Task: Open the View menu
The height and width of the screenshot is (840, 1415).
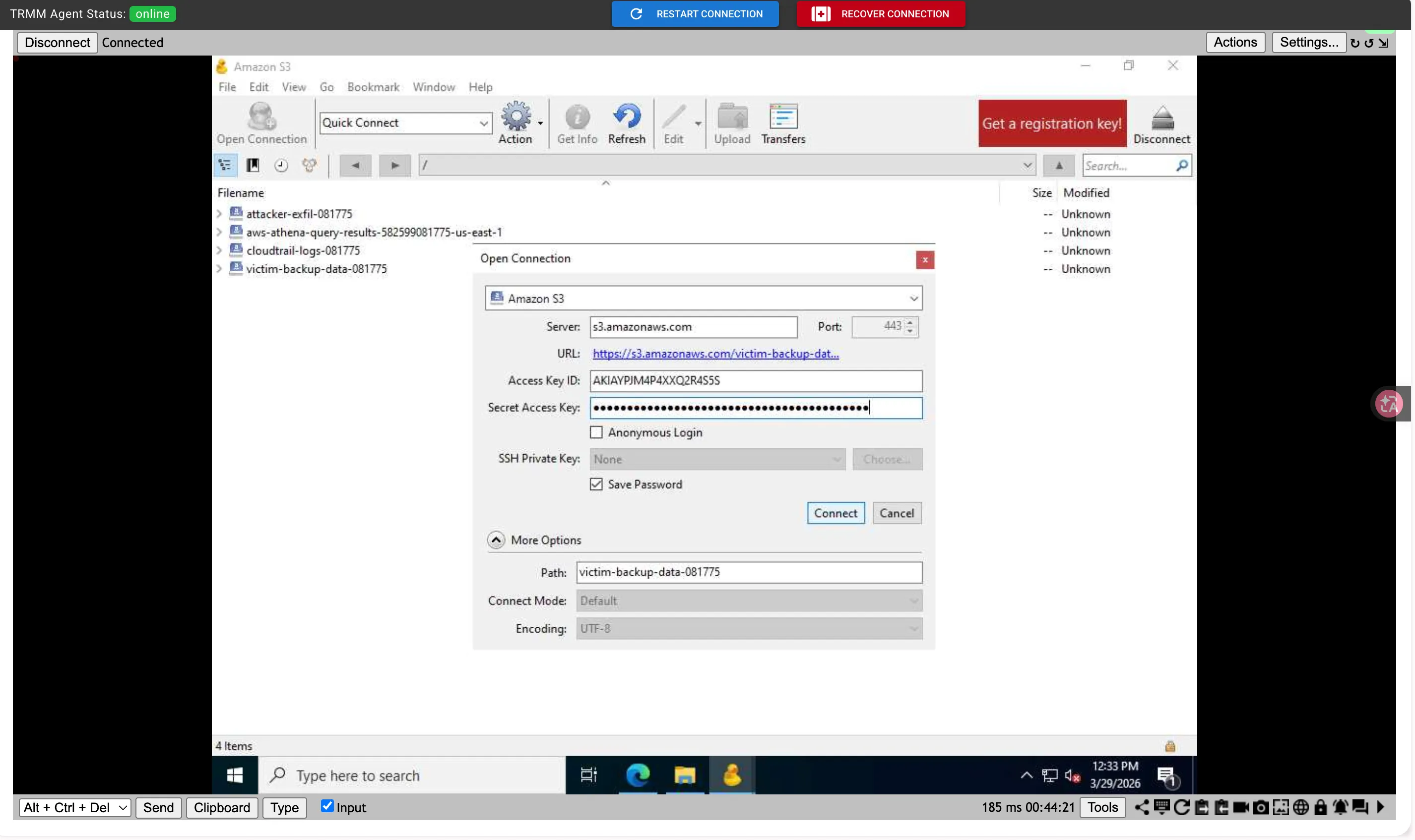Action: (294, 87)
